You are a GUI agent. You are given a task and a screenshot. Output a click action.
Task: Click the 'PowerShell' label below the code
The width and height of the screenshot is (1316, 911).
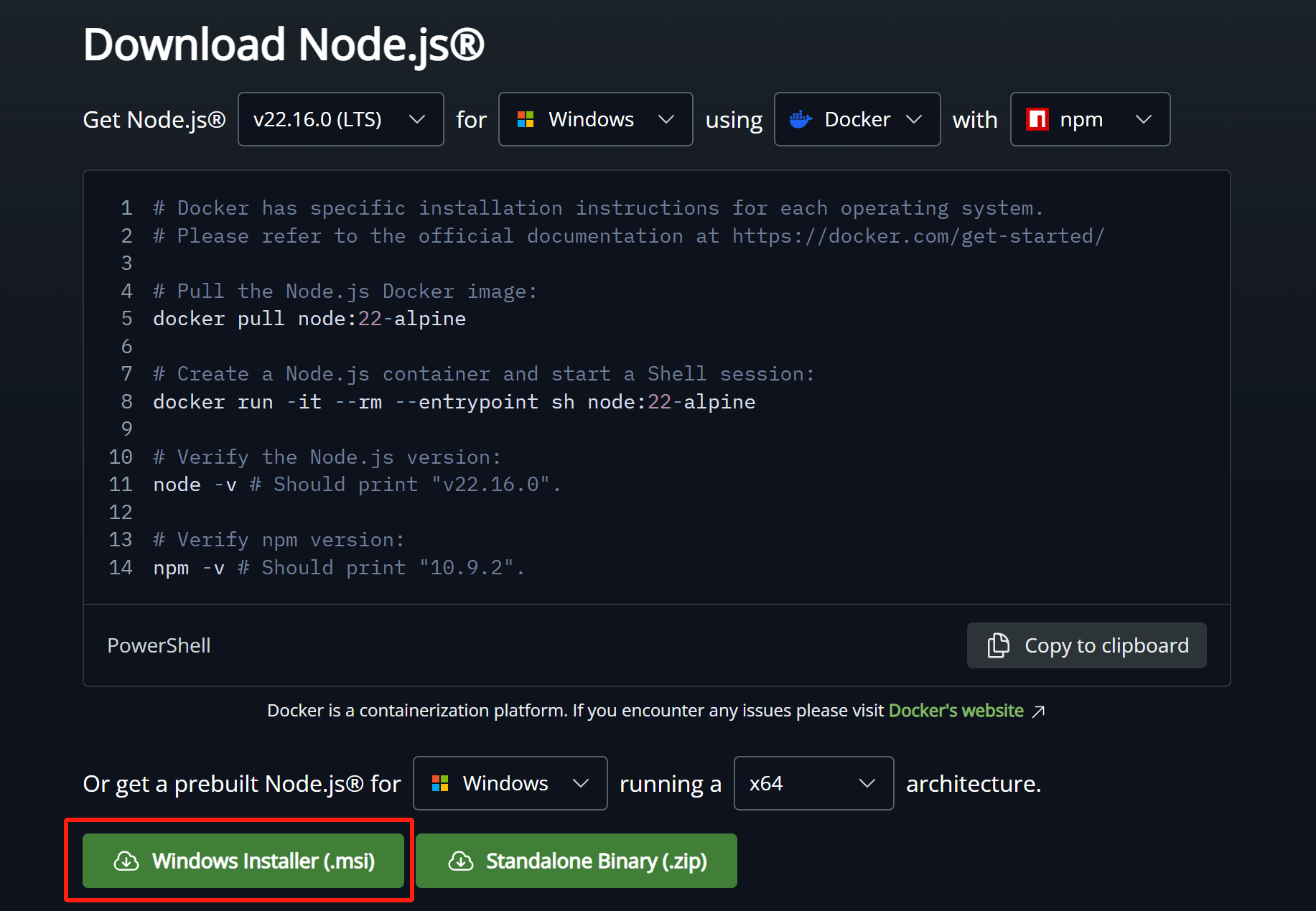point(159,645)
